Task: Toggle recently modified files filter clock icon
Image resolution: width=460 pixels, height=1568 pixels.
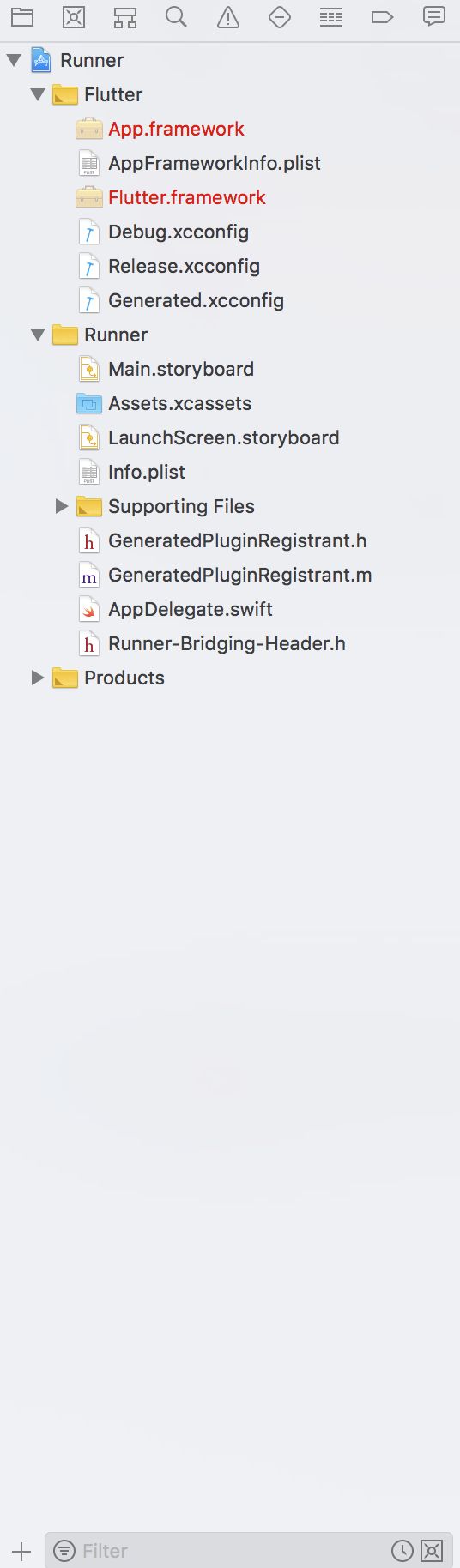Action: [x=402, y=1550]
